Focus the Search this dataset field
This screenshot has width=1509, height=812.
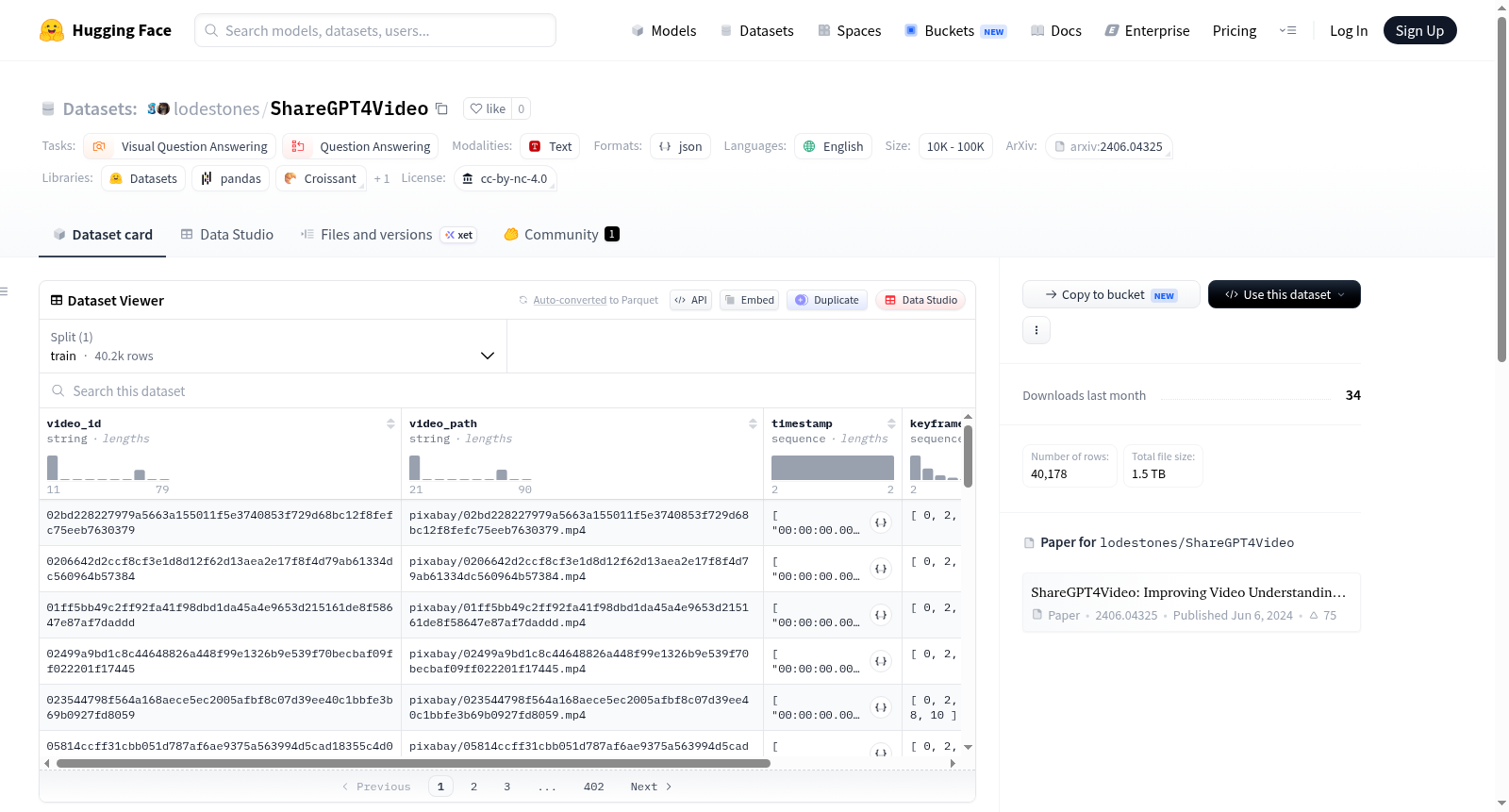[507, 390]
